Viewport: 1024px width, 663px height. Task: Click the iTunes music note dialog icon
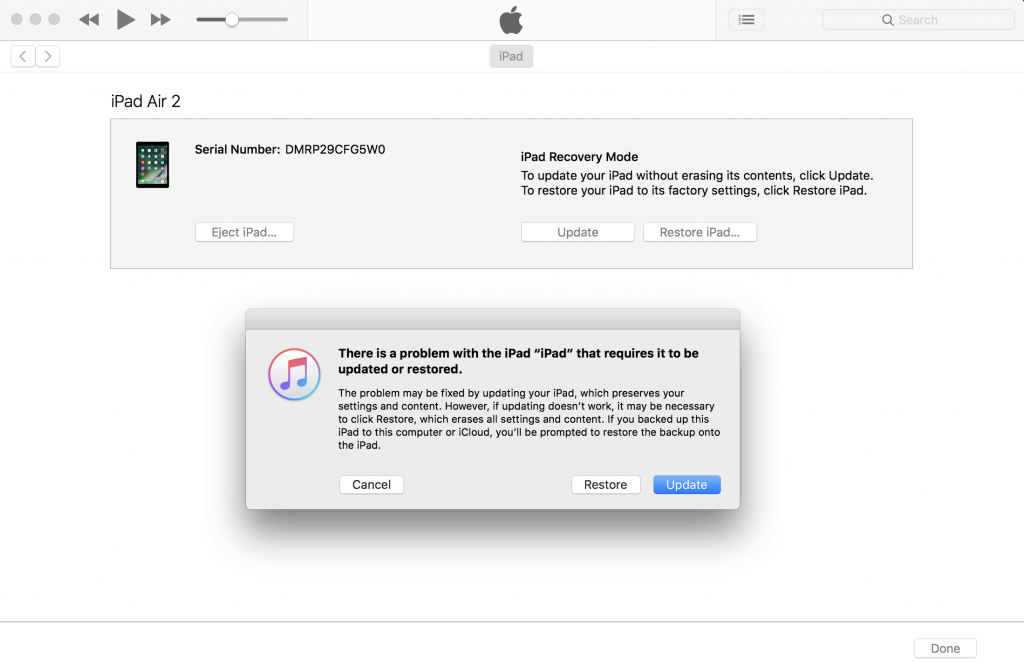click(x=295, y=374)
